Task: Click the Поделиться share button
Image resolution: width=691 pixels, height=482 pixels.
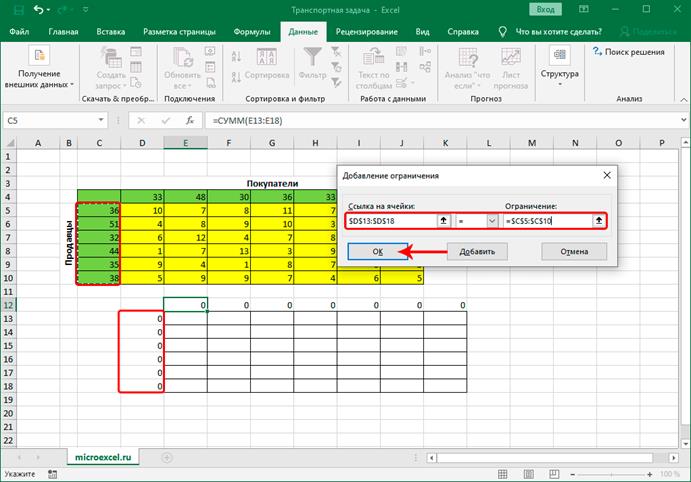Action: (x=649, y=32)
